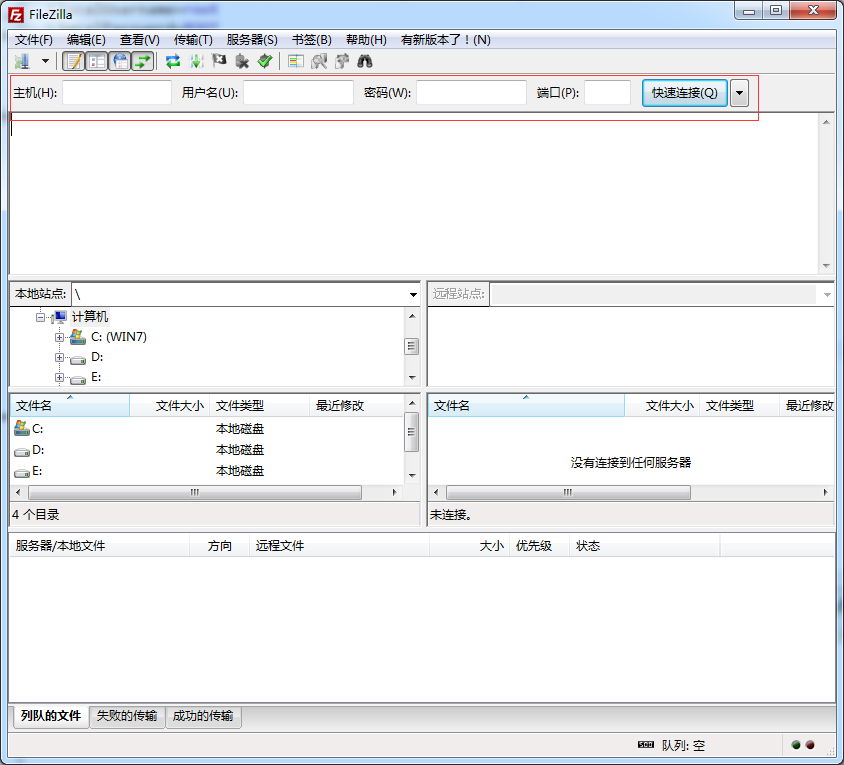Cancel the current operation
The width and height of the screenshot is (844, 765).
click(219, 61)
